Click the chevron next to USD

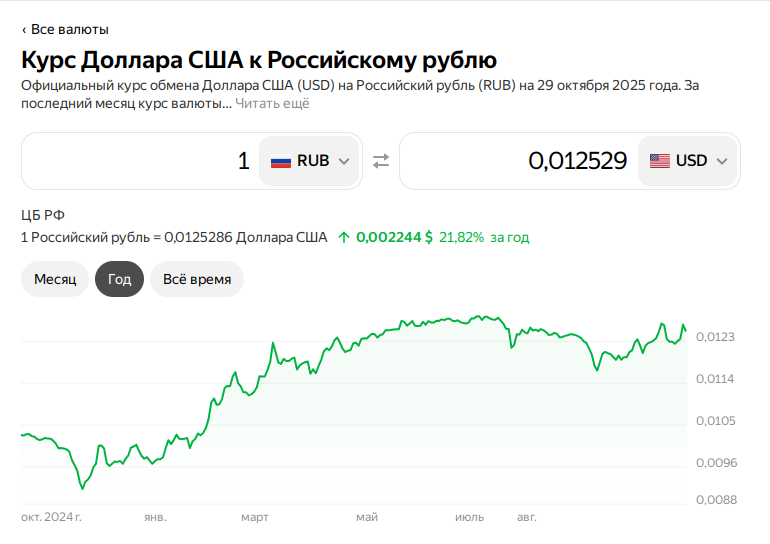(721, 161)
